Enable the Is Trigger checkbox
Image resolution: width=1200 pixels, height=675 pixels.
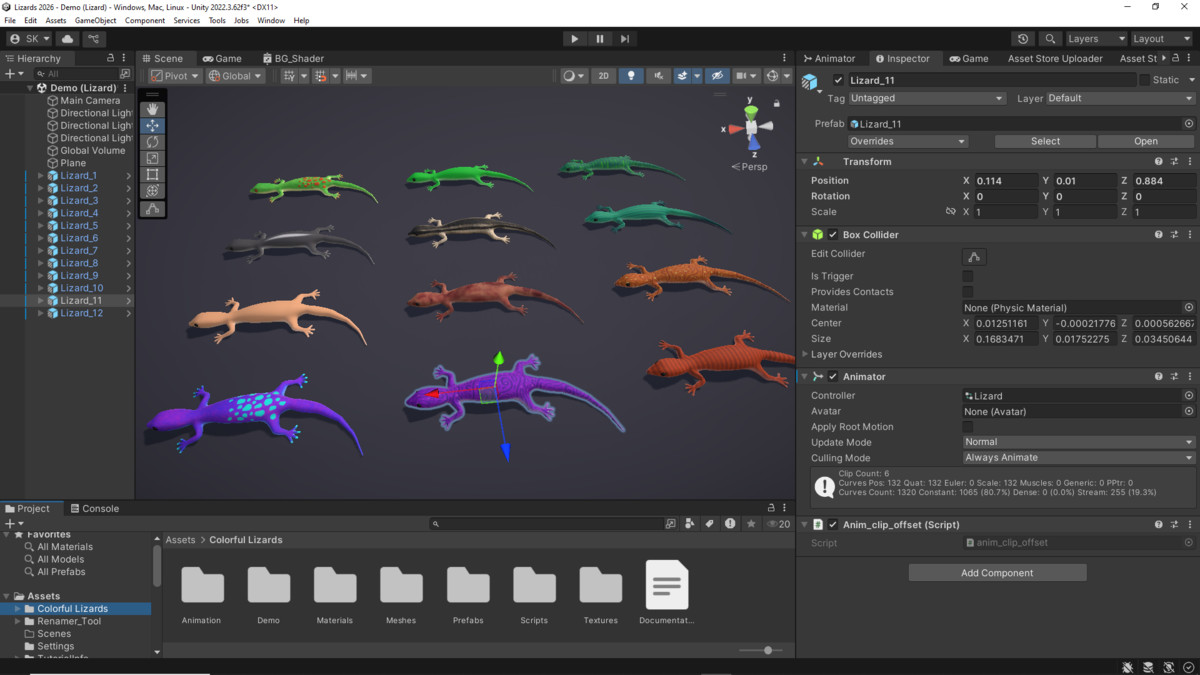[x=966, y=276]
